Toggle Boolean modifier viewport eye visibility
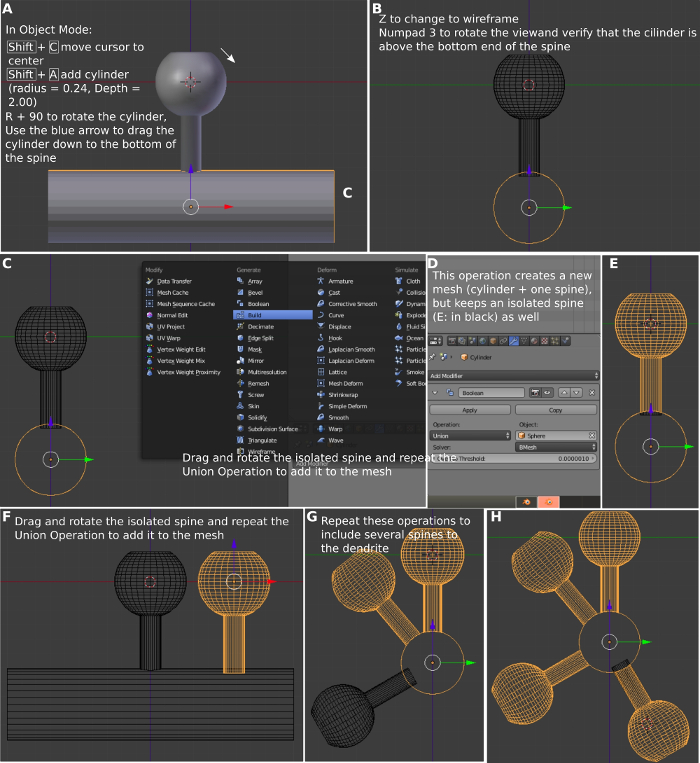Image resolution: width=700 pixels, height=763 pixels. pyautogui.click(x=547, y=393)
